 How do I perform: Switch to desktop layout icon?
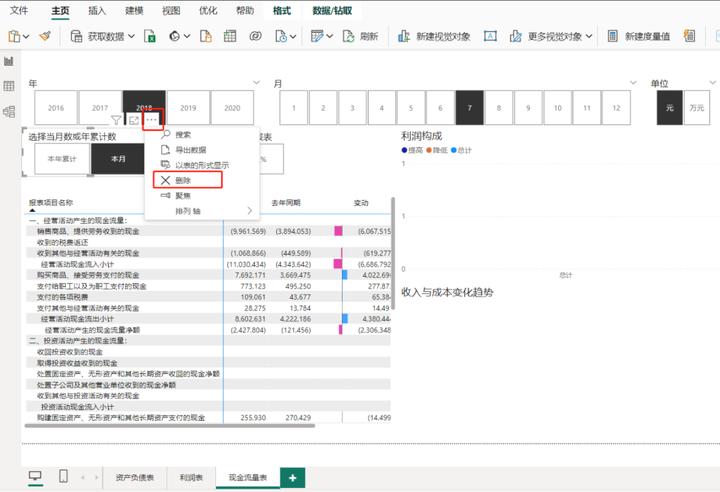click(x=35, y=476)
